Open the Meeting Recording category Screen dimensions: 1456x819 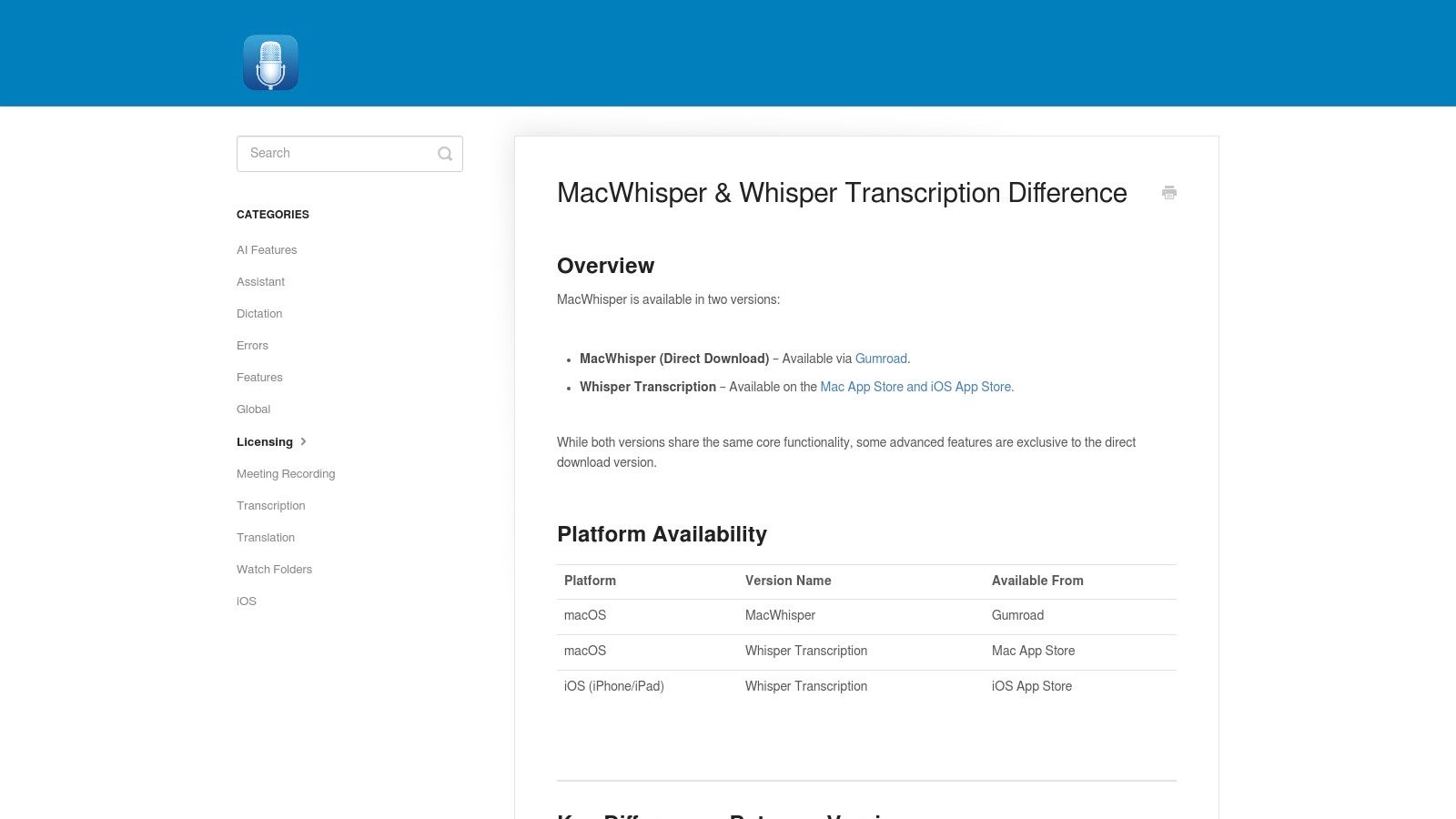coord(286,473)
